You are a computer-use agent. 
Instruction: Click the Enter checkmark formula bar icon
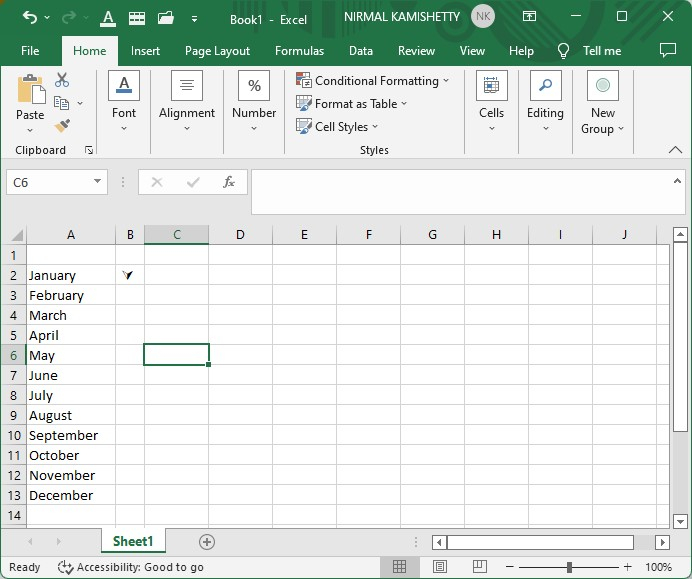[x=193, y=182]
